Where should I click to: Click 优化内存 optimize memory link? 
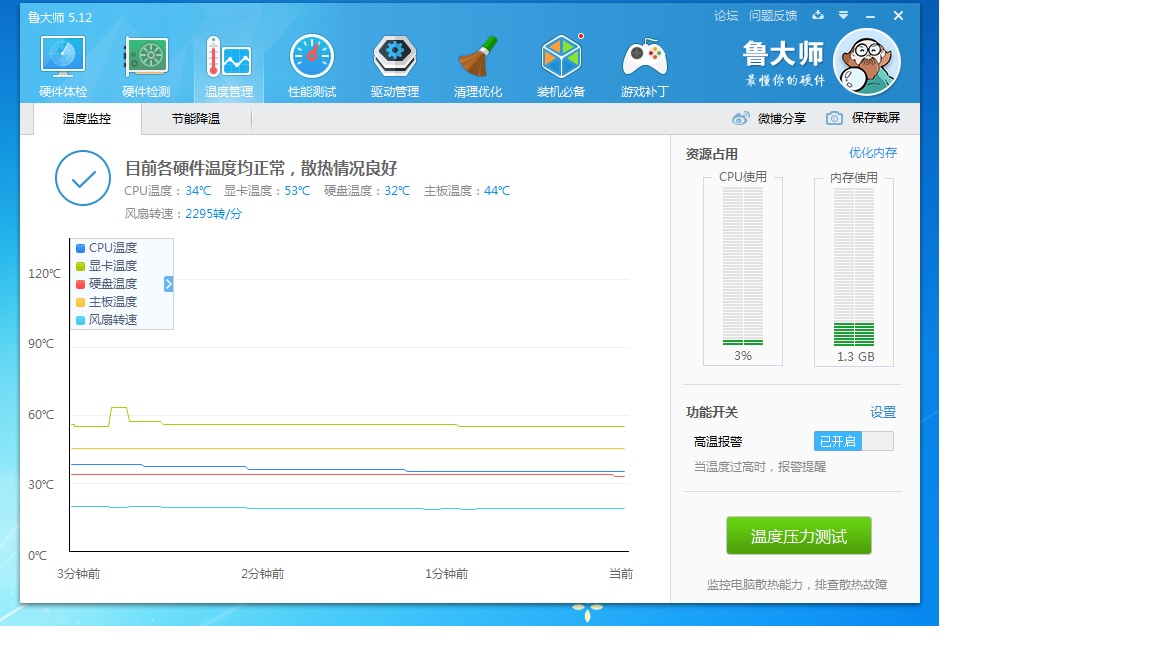873,153
